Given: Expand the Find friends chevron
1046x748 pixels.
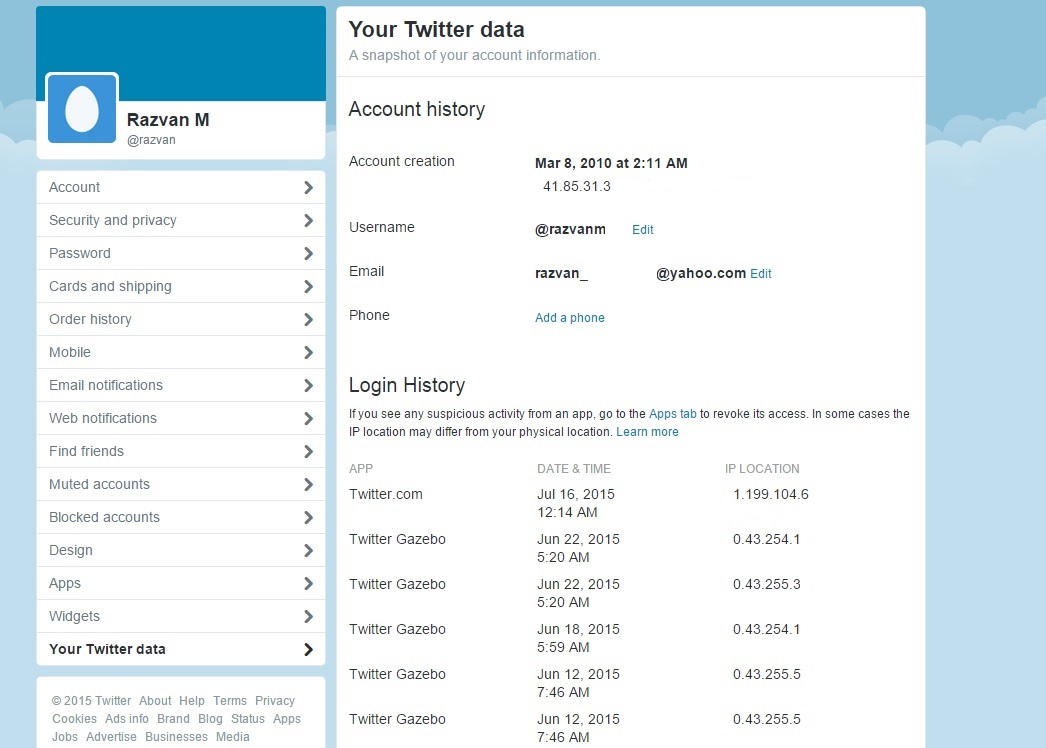Looking at the screenshot, I should point(311,451).
